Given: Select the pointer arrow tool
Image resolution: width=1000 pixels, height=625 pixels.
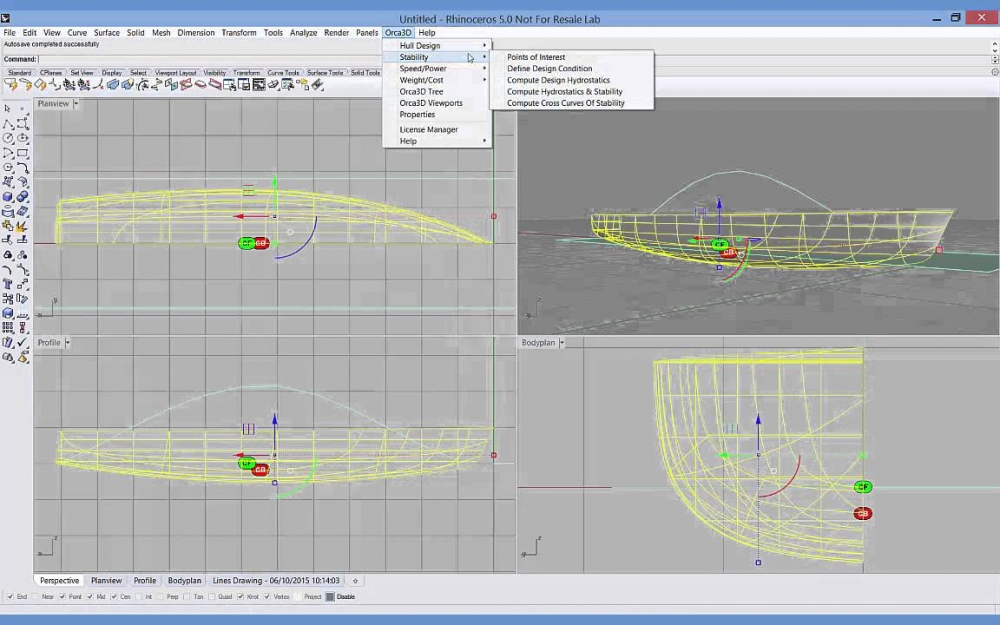Looking at the screenshot, I should coord(8,108).
